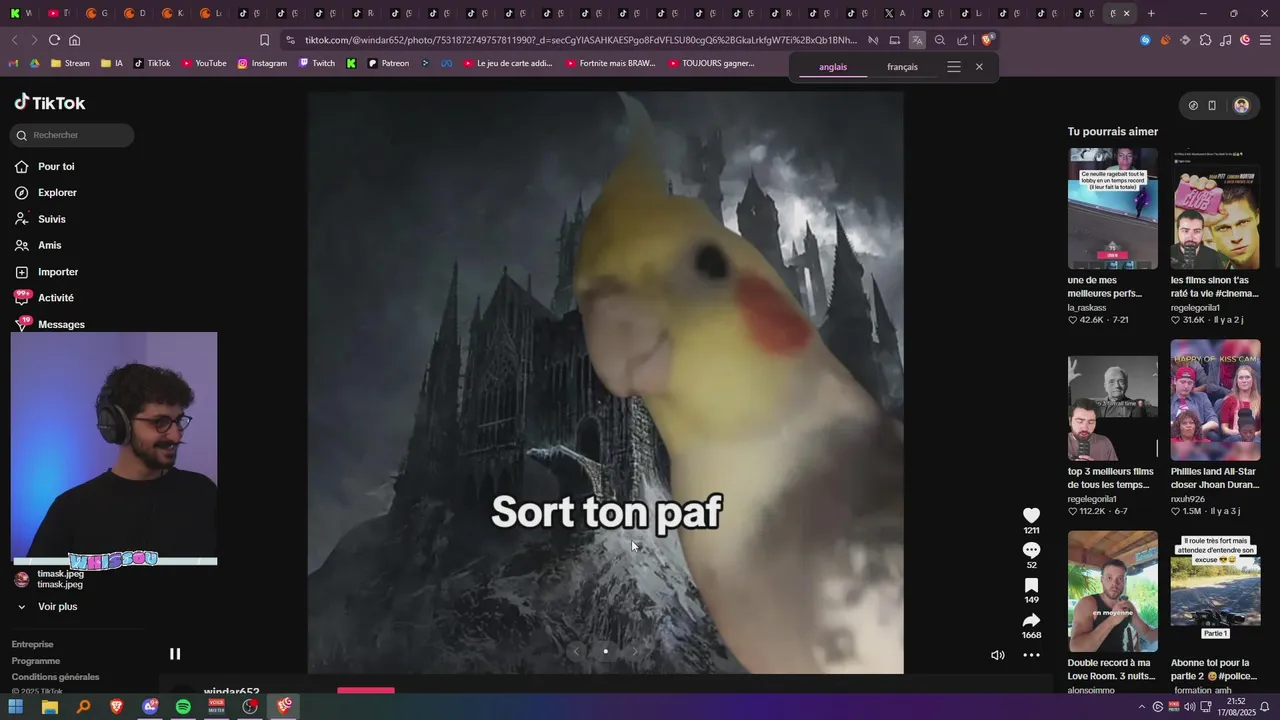Open la_raskass creator profile link
Viewport: 1280px width, 720px height.
pos(1087,307)
